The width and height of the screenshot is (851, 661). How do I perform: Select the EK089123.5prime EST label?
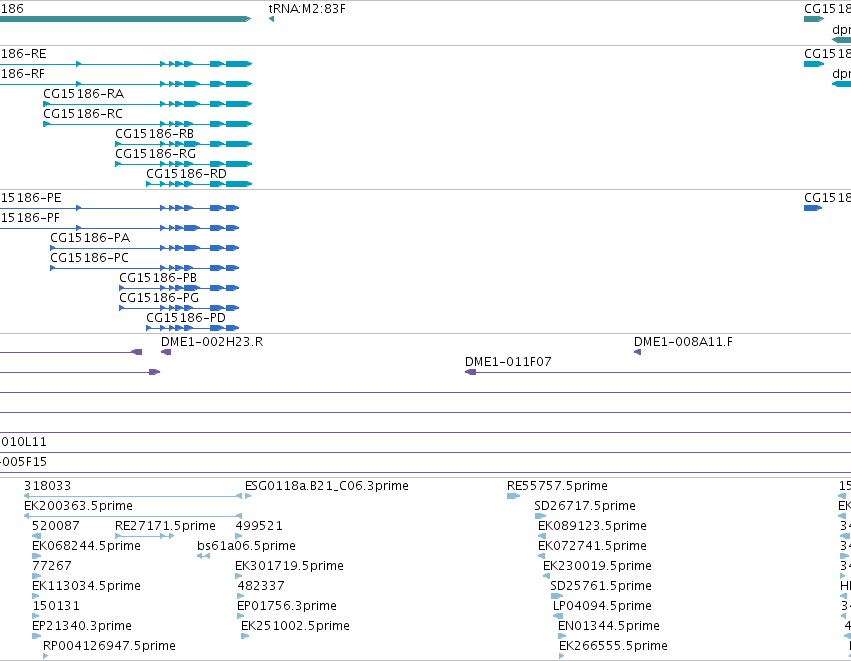click(592, 526)
